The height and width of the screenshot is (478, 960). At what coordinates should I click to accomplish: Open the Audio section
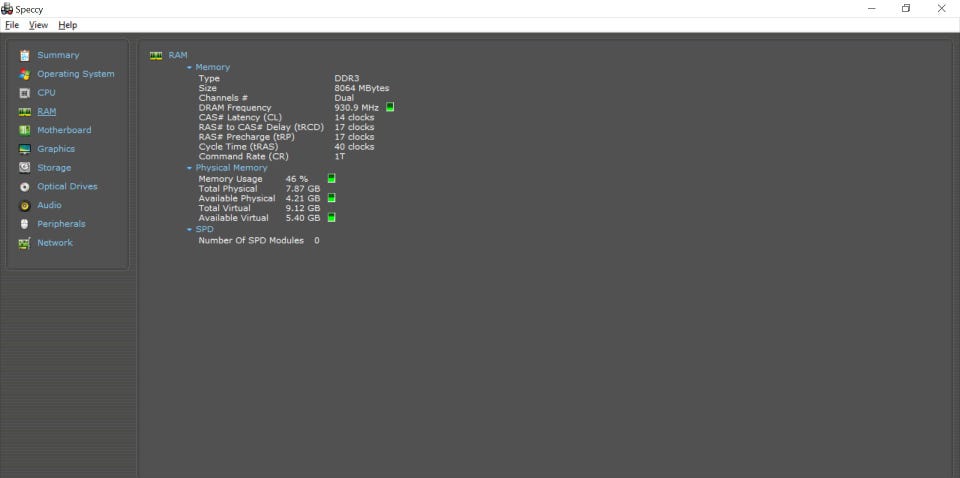(49, 205)
